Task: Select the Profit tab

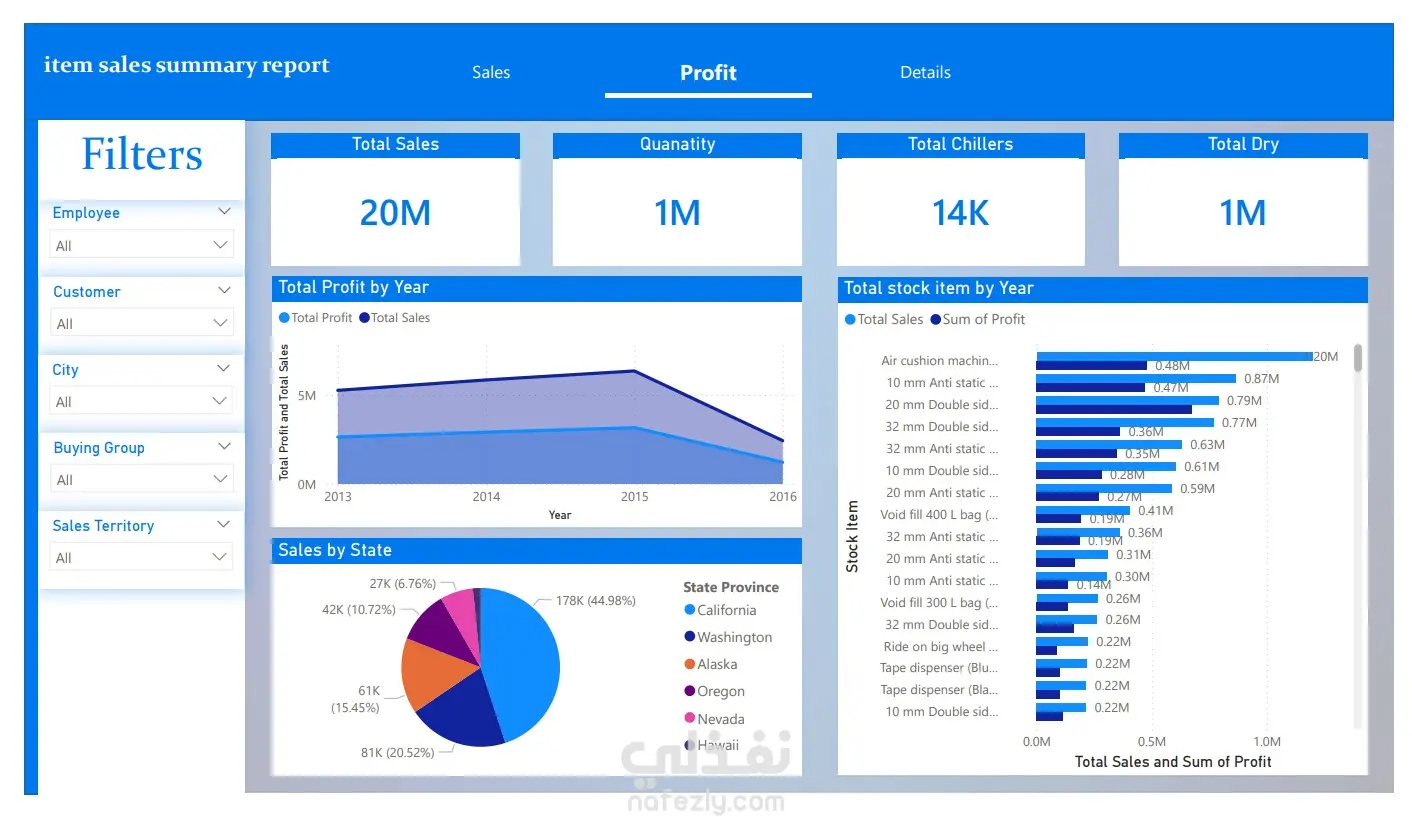Action: point(708,72)
